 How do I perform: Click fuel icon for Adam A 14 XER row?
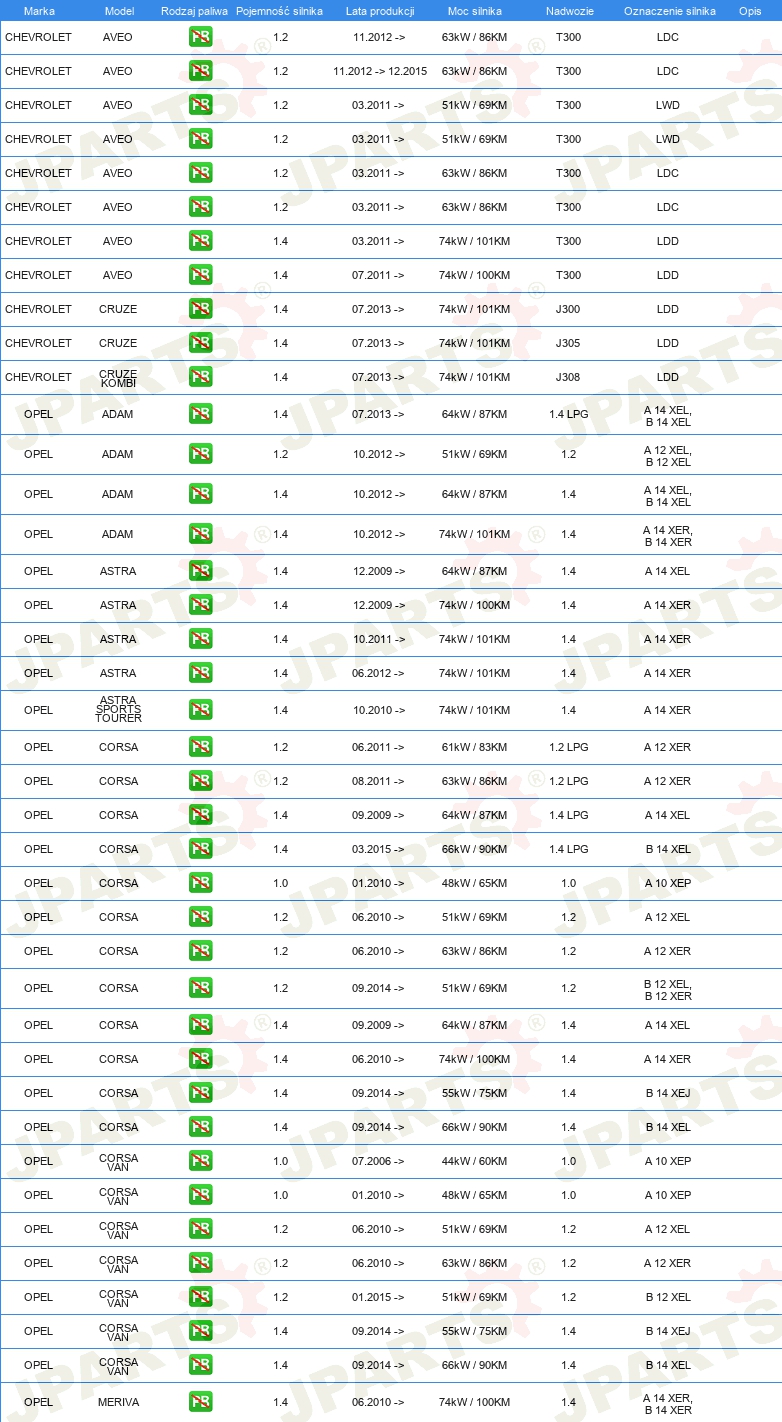pos(200,534)
